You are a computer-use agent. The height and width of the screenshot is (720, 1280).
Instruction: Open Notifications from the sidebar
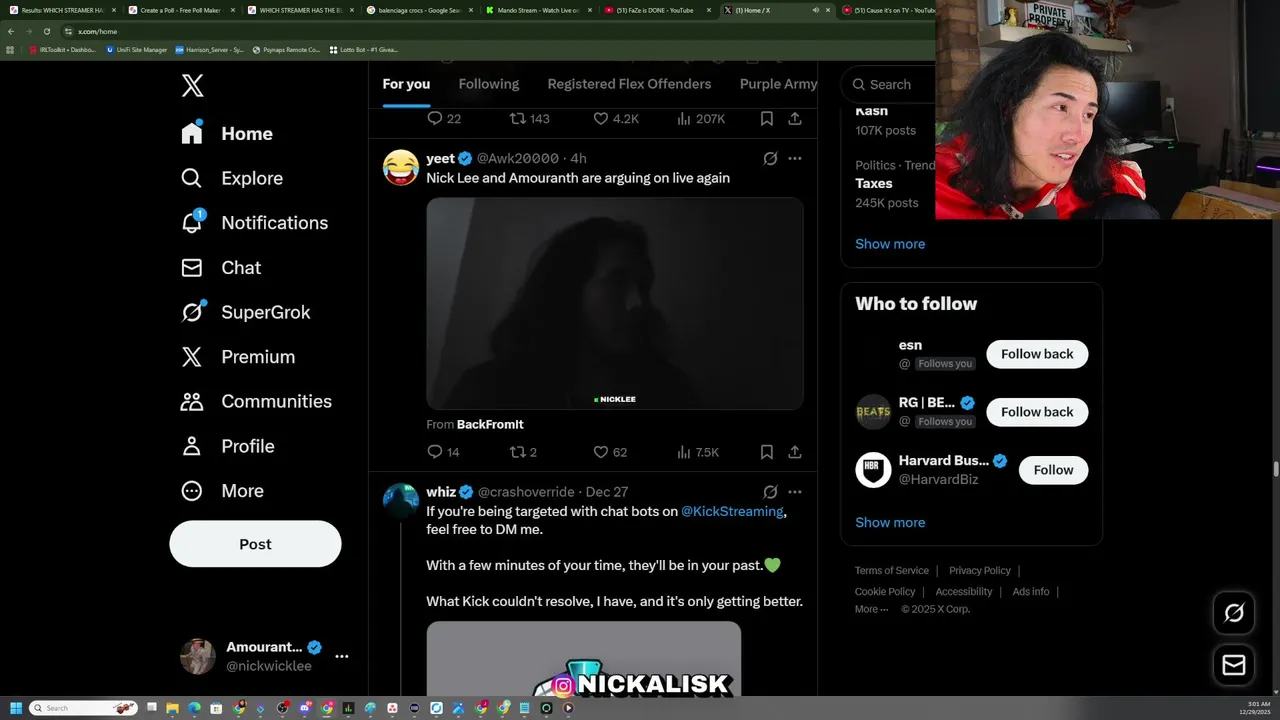tap(254, 223)
